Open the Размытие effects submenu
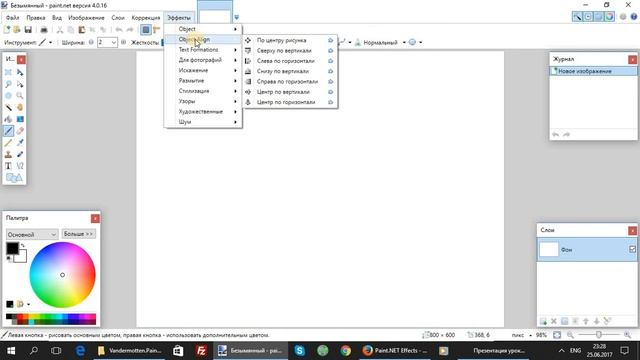 click(203, 80)
